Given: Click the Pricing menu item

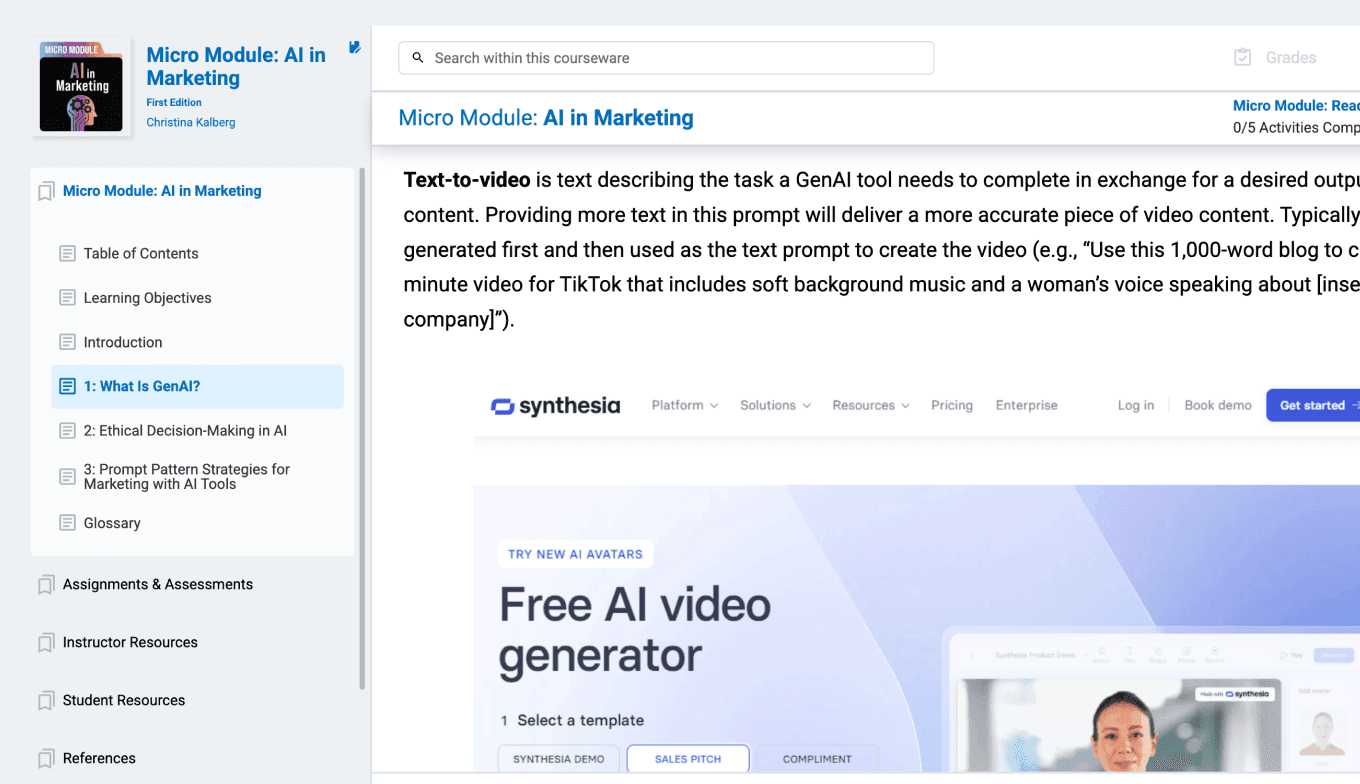Looking at the screenshot, I should coord(952,405).
